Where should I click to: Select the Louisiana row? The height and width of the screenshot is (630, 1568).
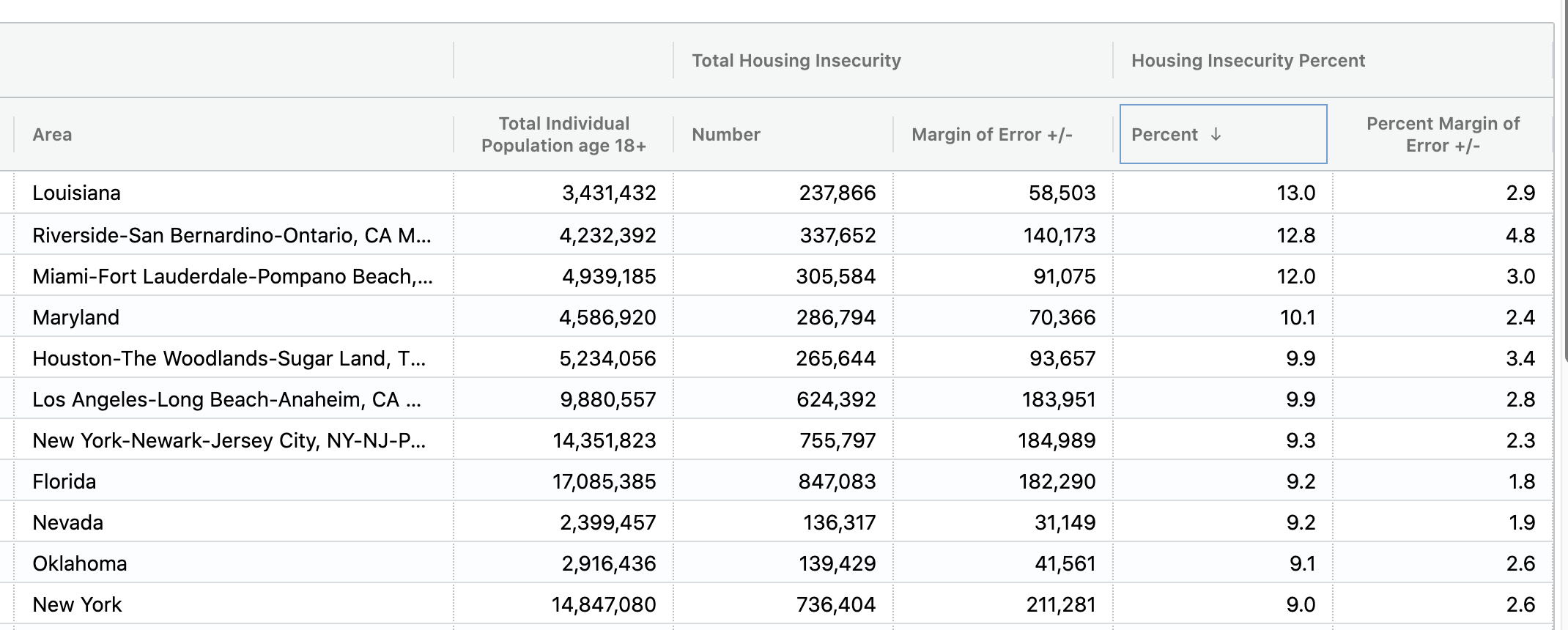[77, 193]
